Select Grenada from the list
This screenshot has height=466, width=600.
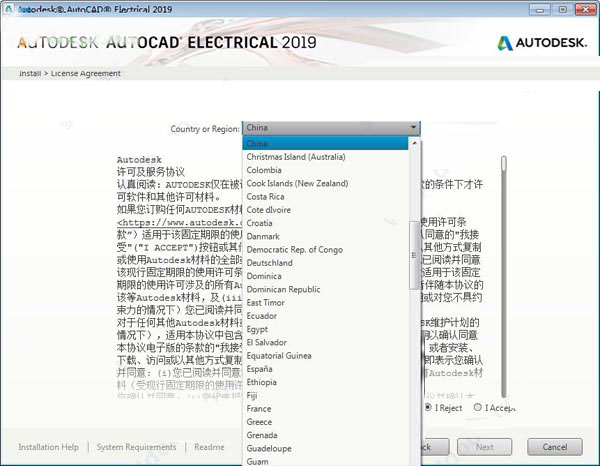[326, 435]
